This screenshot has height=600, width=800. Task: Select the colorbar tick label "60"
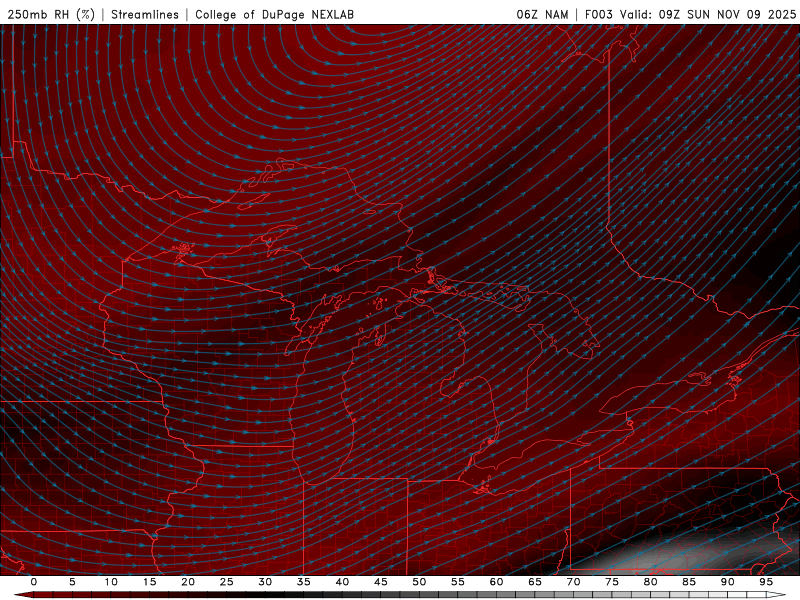[496, 582]
